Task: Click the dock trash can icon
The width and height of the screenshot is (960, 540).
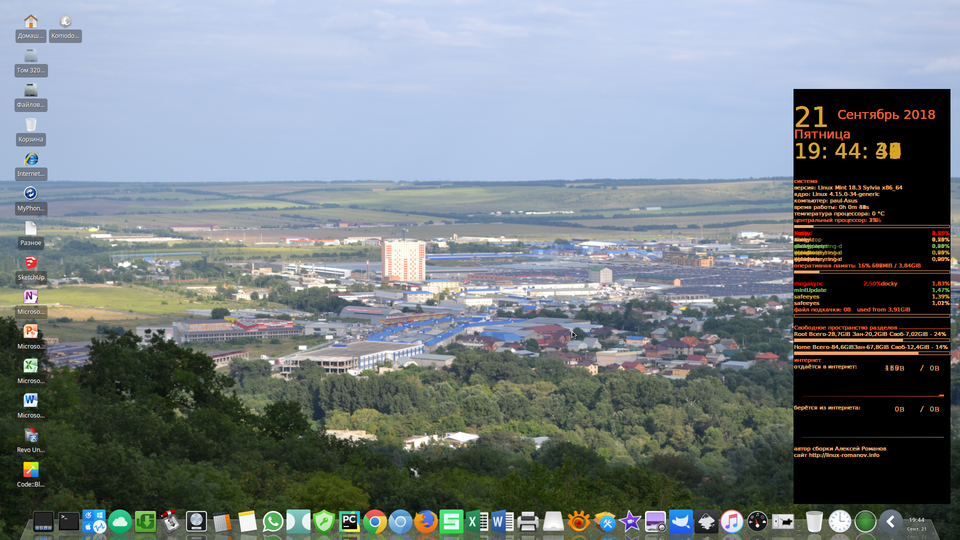Action: point(814,521)
